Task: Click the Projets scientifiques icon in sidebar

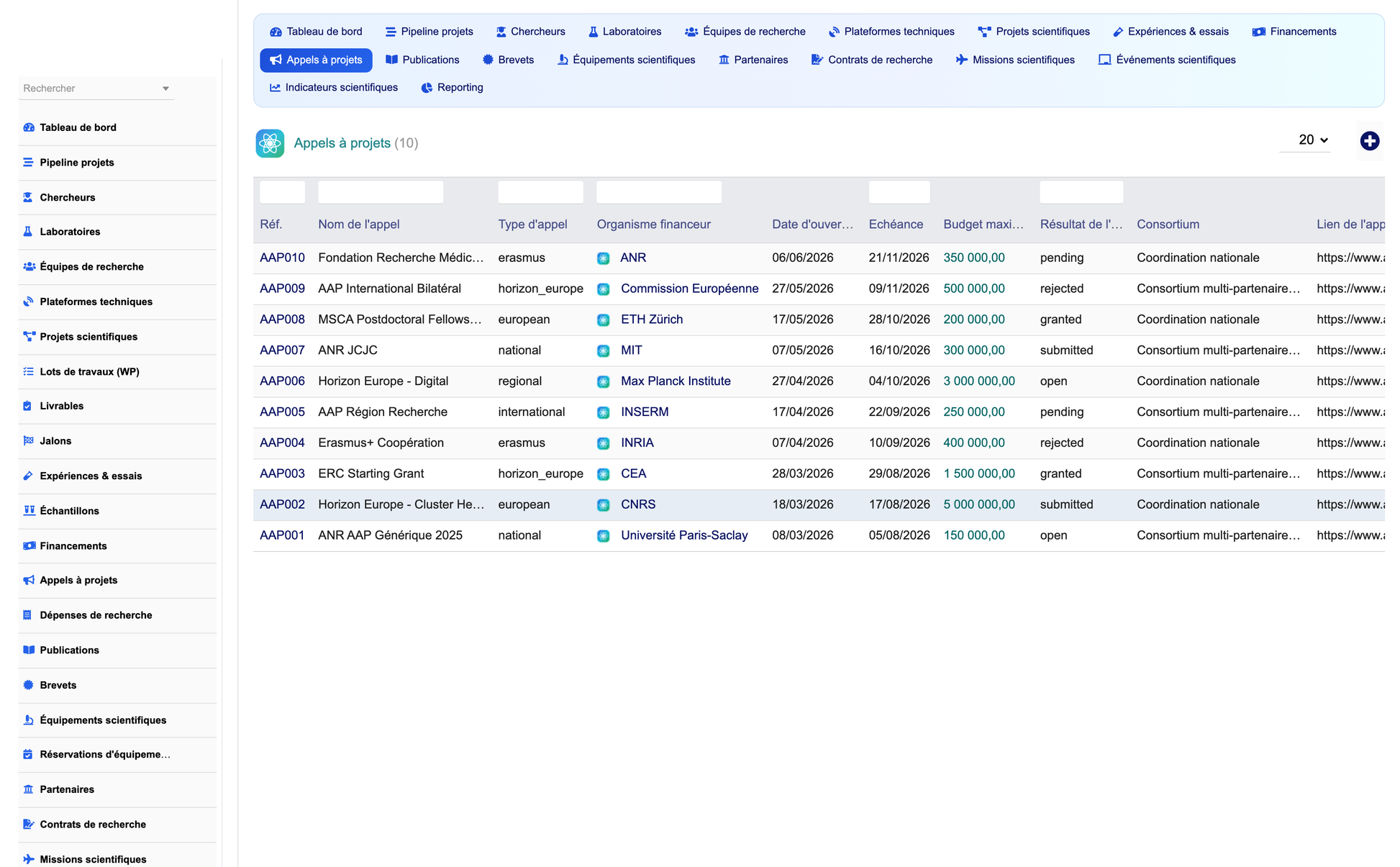Action: pos(29,337)
